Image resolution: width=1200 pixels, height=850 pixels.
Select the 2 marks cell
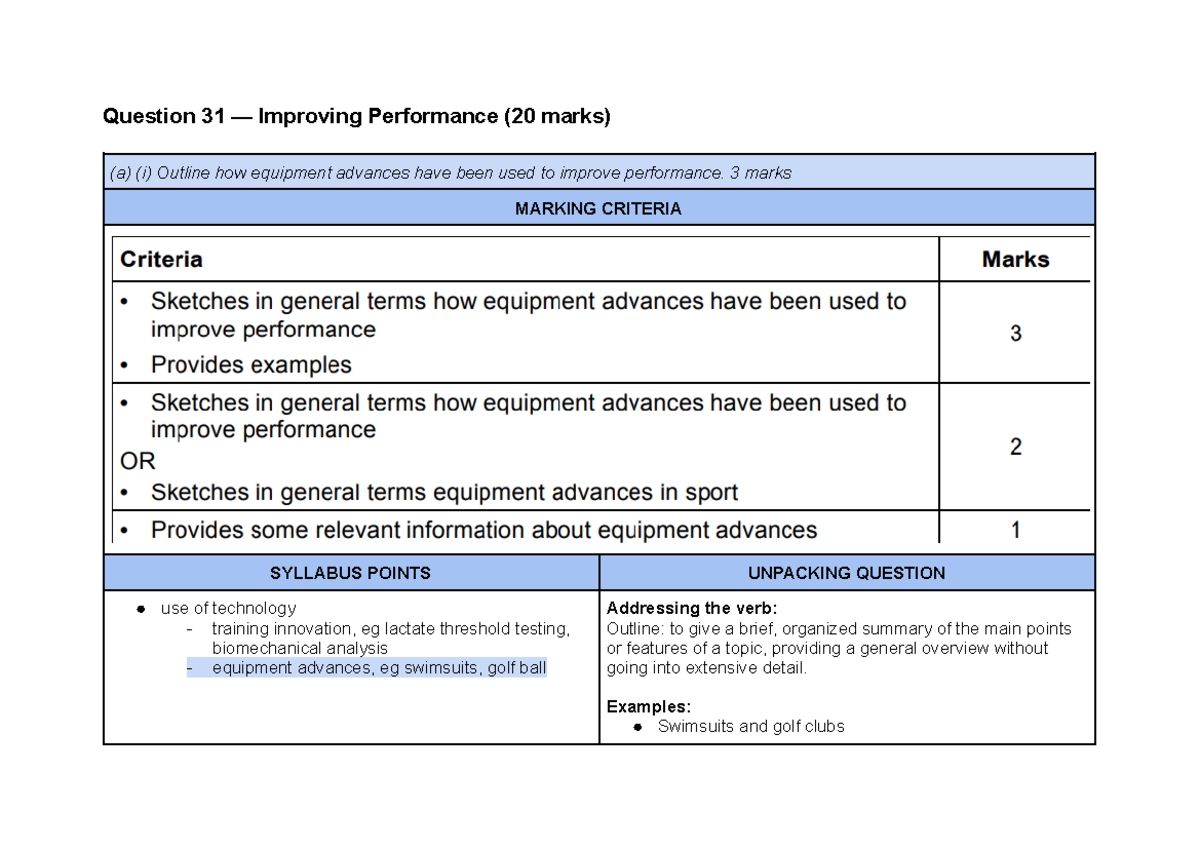point(1015,447)
